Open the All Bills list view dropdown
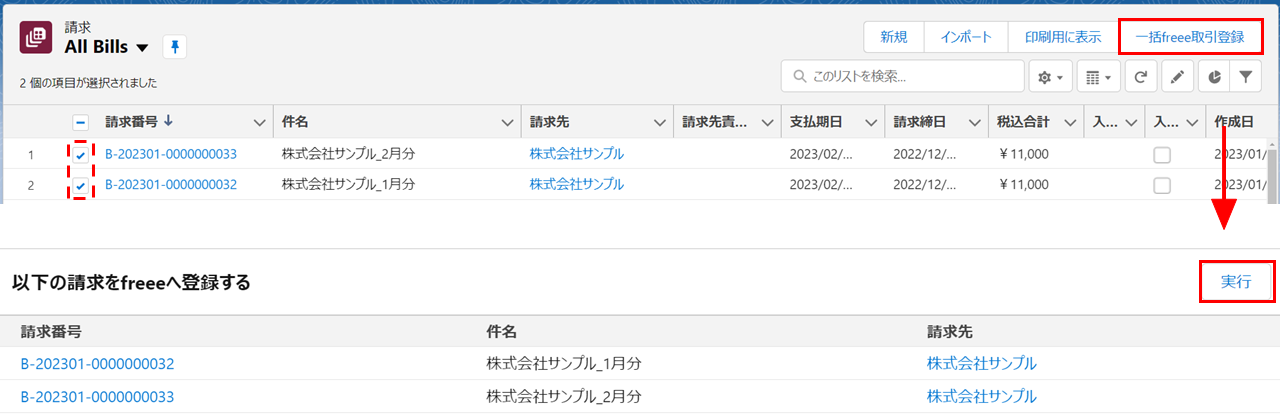This screenshot has width=1280, height=417. click(x=142, y=48)
